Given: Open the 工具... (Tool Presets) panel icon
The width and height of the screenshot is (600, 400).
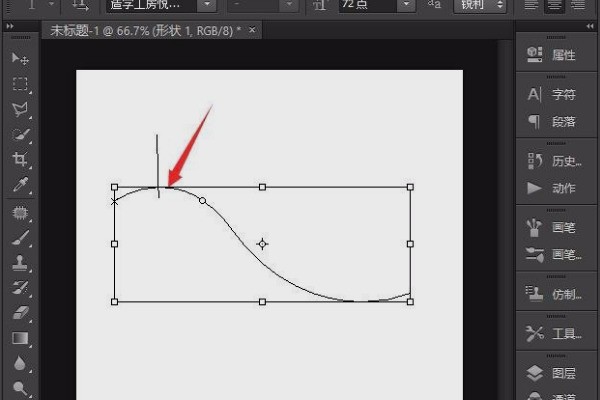Looking at the screenshot, I should (534, 333).
